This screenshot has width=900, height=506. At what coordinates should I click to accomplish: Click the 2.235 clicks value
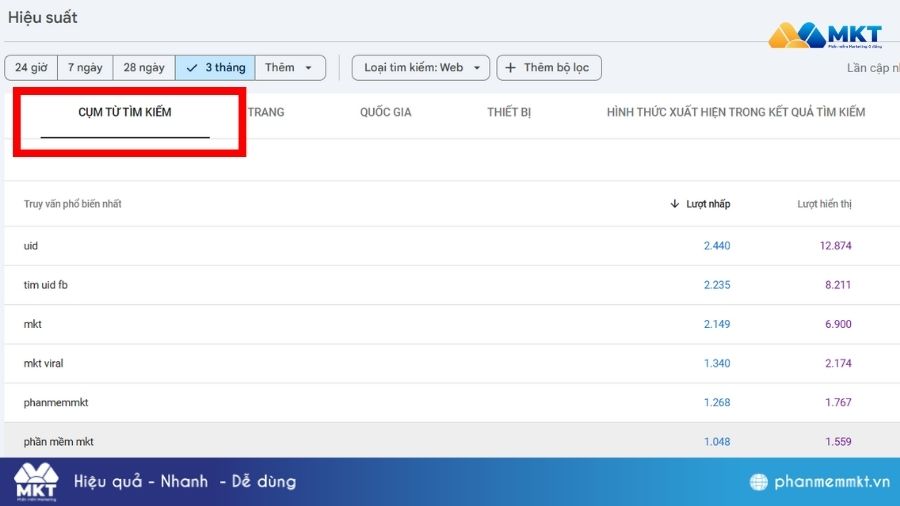click(x=717, y=285)
